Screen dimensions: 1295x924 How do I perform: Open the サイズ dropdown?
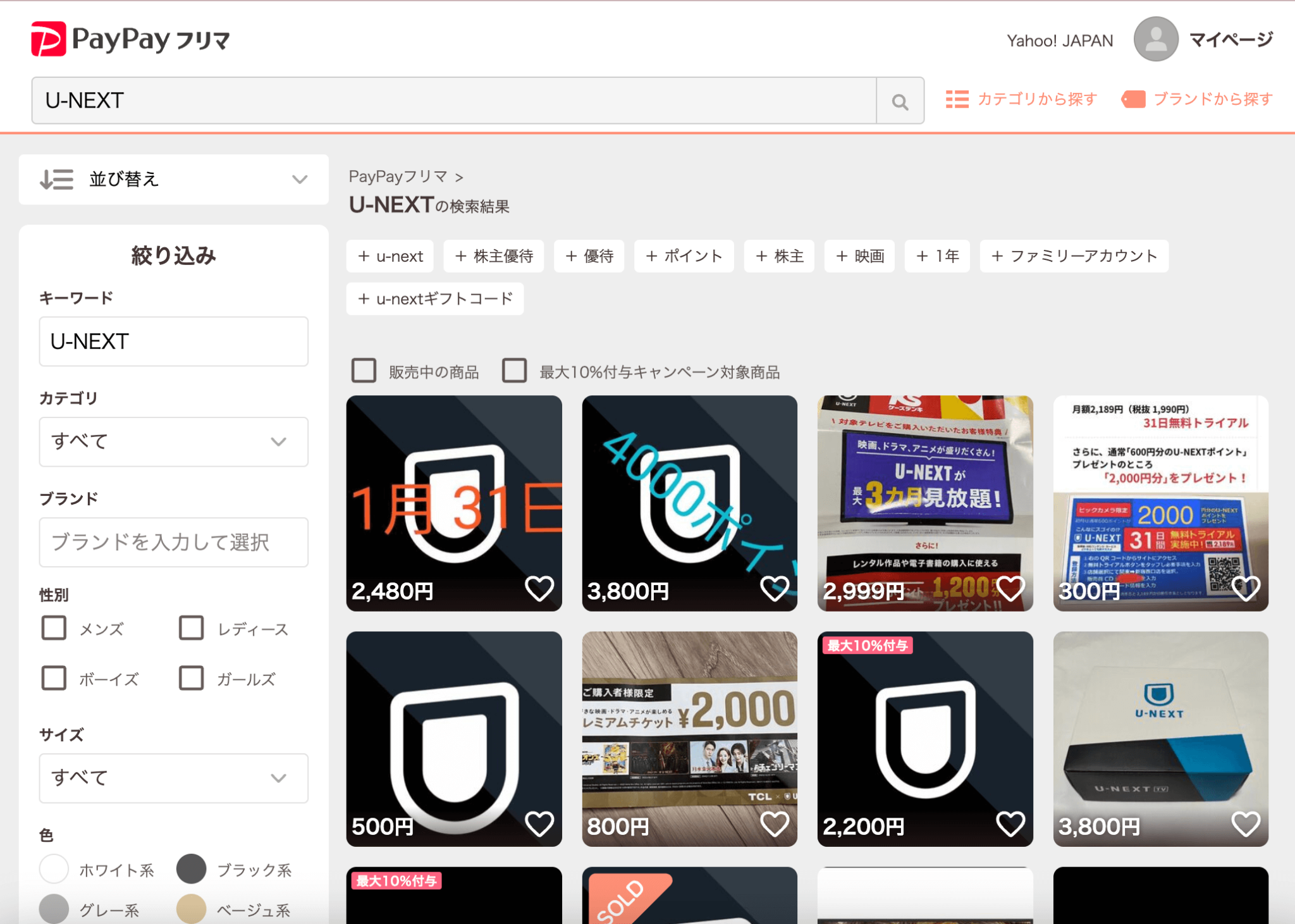[x=173, y=779]
